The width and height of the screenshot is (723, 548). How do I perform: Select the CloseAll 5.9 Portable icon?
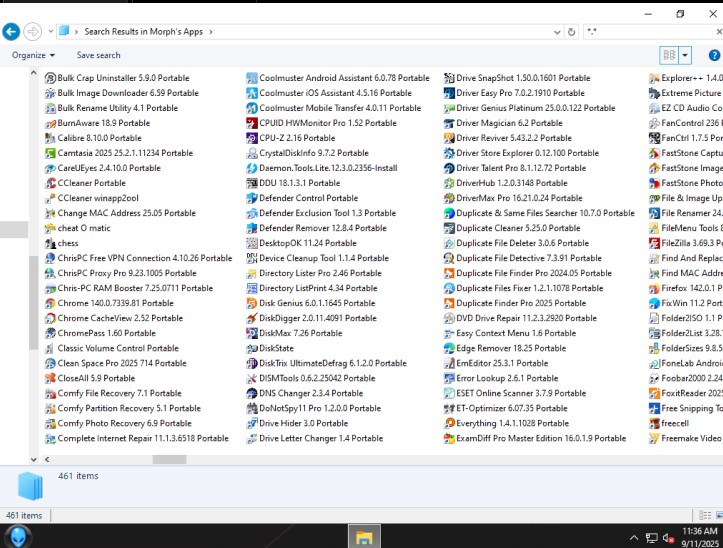click(50, 378)
